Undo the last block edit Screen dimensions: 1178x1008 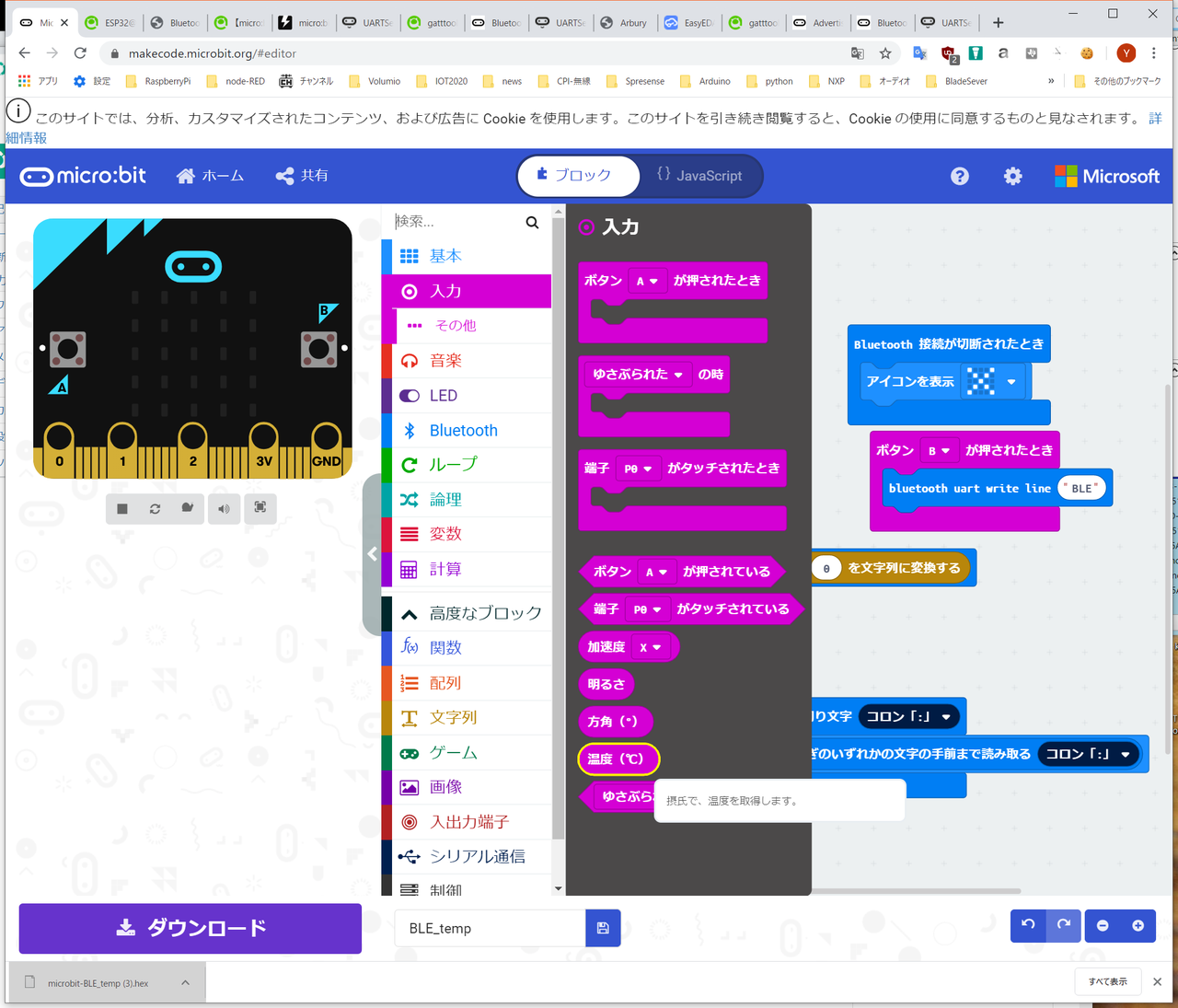click(1028, 926)
